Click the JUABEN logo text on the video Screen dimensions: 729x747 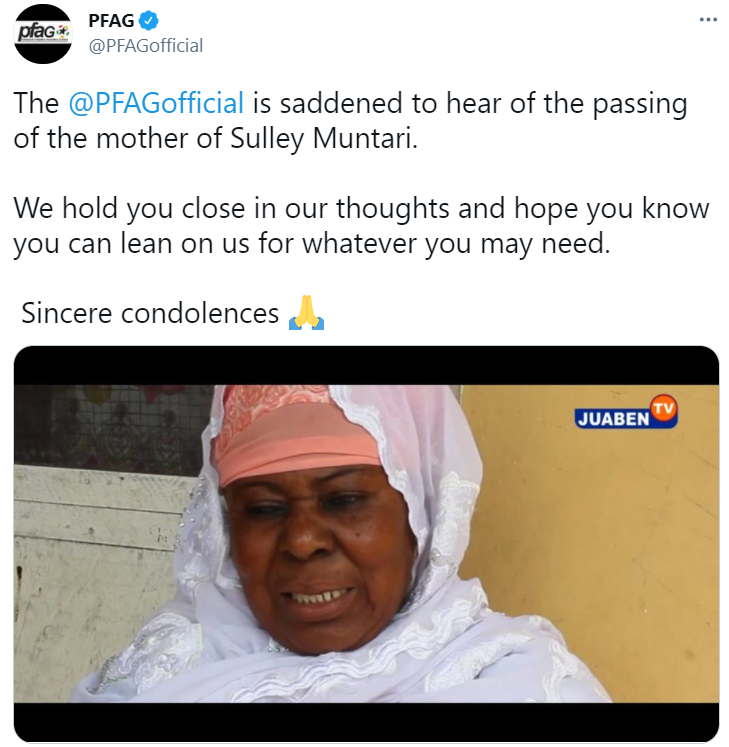(x=613, y=419)
